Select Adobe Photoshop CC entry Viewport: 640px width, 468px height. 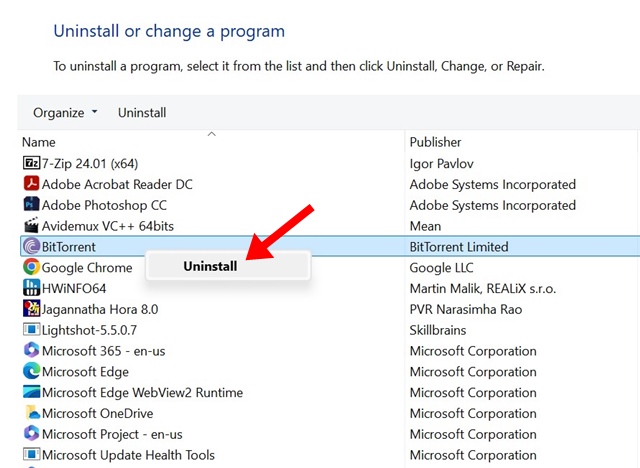click(x=104, y=205)
